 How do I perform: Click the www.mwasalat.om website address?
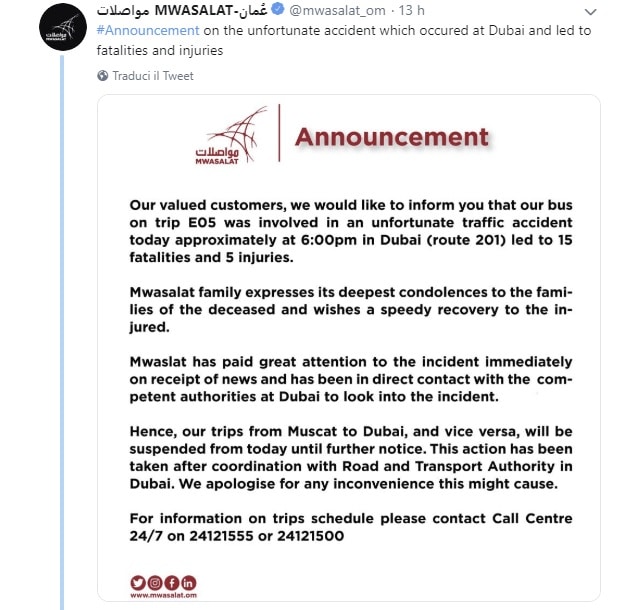(x=163, y=596)
